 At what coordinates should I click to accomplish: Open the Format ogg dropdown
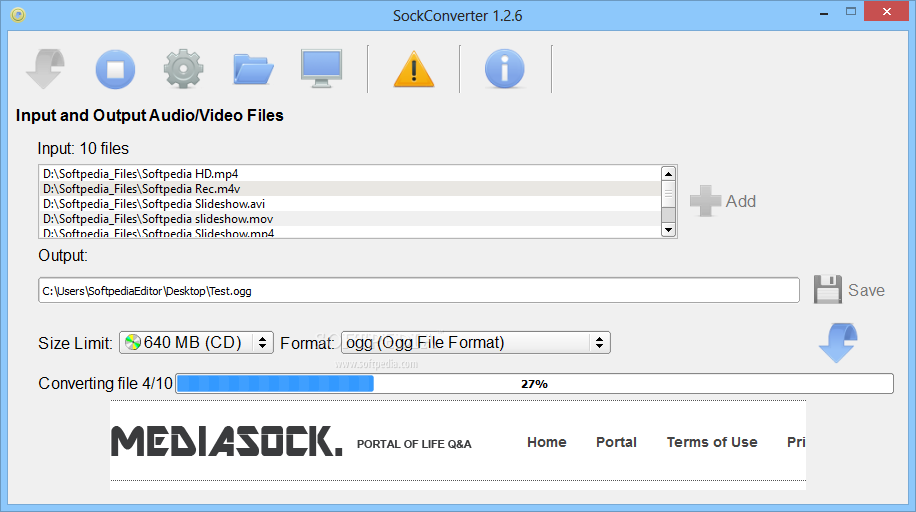tap(476, 343)
